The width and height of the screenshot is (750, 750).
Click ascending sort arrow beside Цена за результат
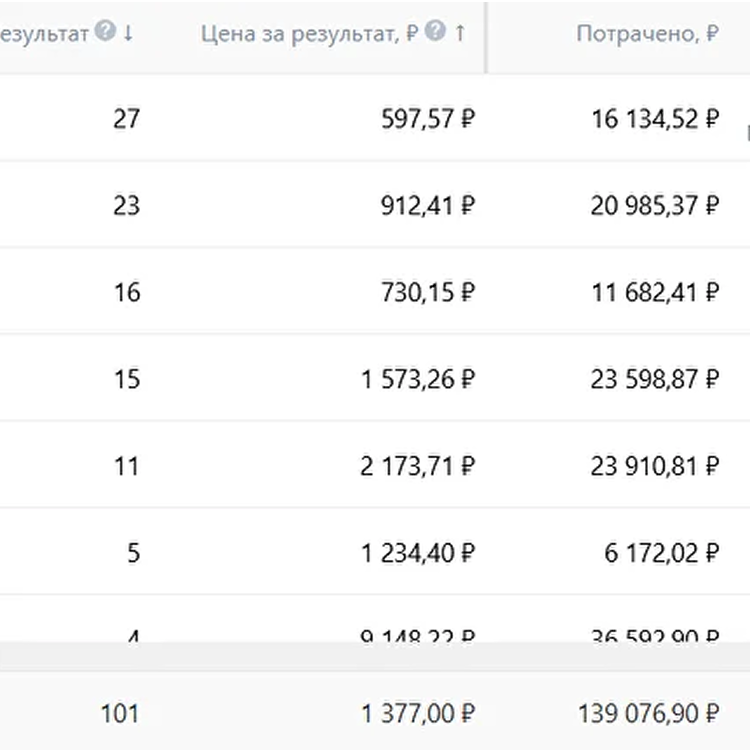click(x=460, y=33)
